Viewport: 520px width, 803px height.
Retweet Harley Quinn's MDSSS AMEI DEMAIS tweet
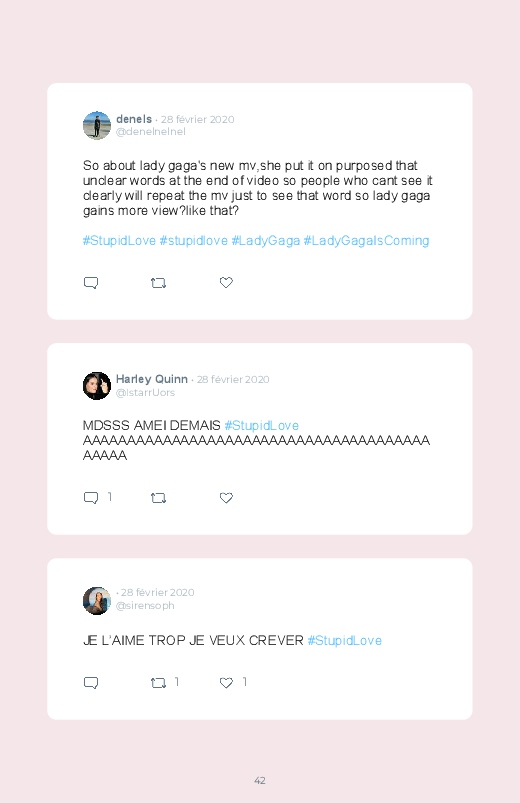158,498
